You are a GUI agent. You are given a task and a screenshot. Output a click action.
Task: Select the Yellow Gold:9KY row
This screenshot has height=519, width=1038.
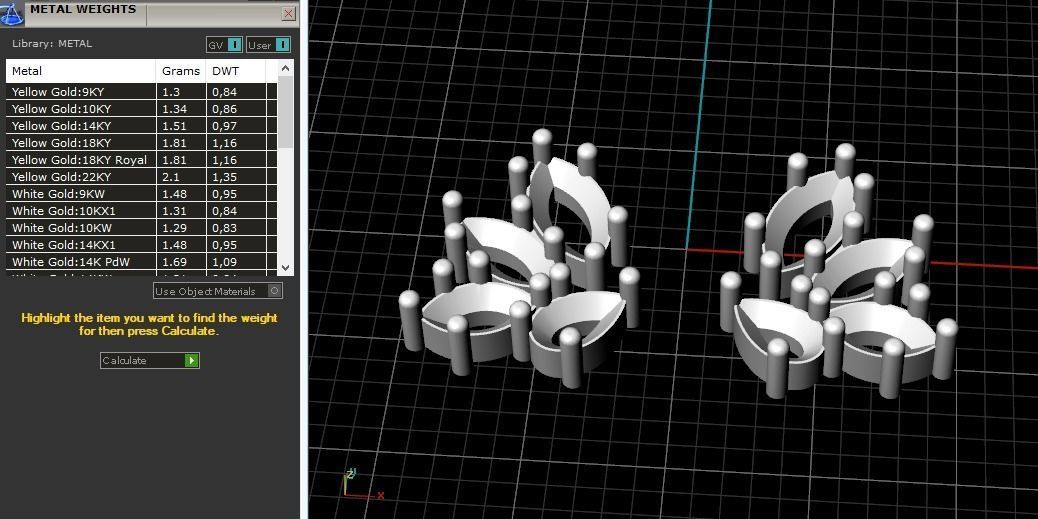click(142, 91)
